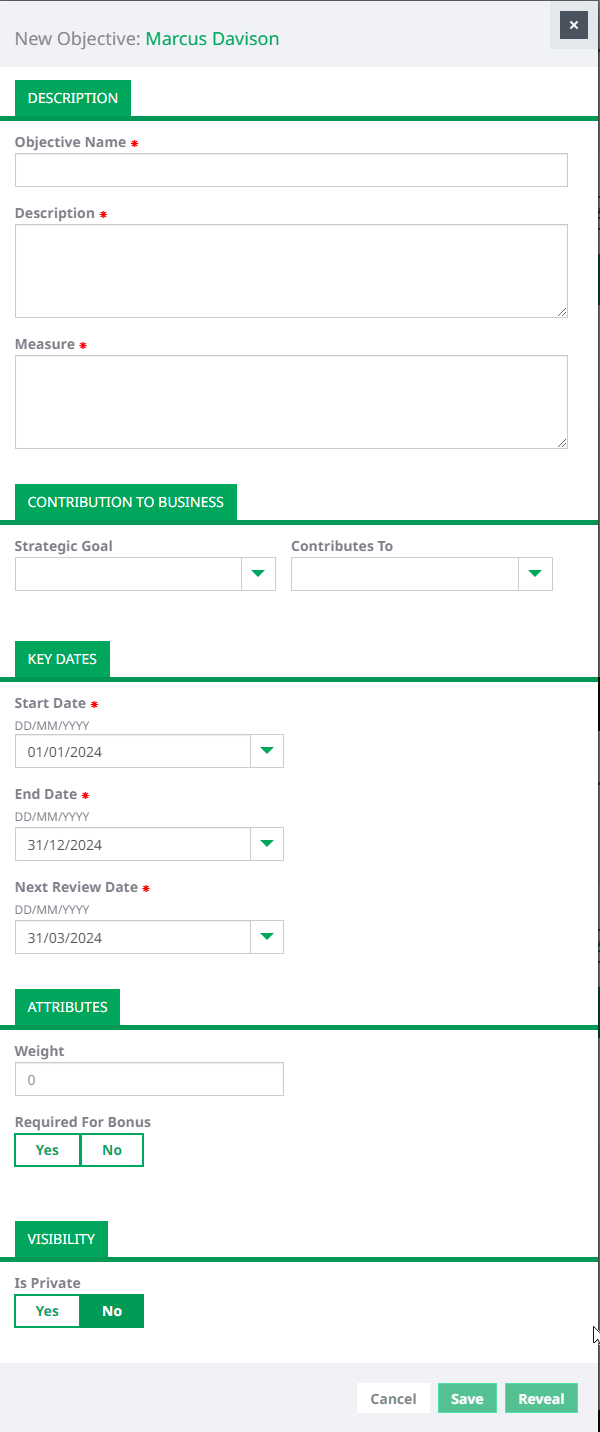Screen dimensions: 600x1432
Task: Open the Next Review Date picker
Action: pyautogui.click(x=266, y=937)
